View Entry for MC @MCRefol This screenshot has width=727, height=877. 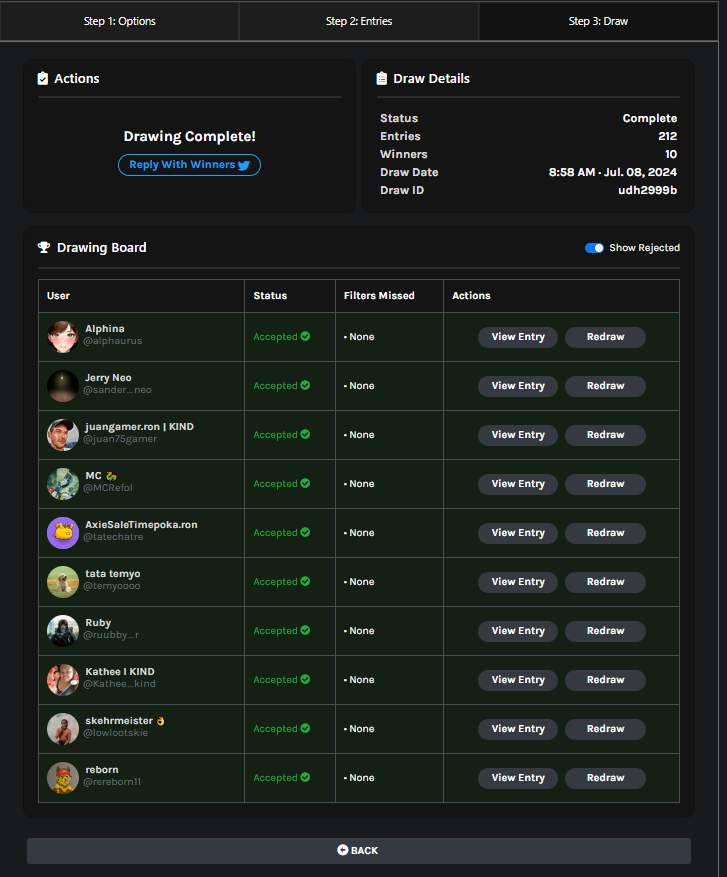pos(518,484)
